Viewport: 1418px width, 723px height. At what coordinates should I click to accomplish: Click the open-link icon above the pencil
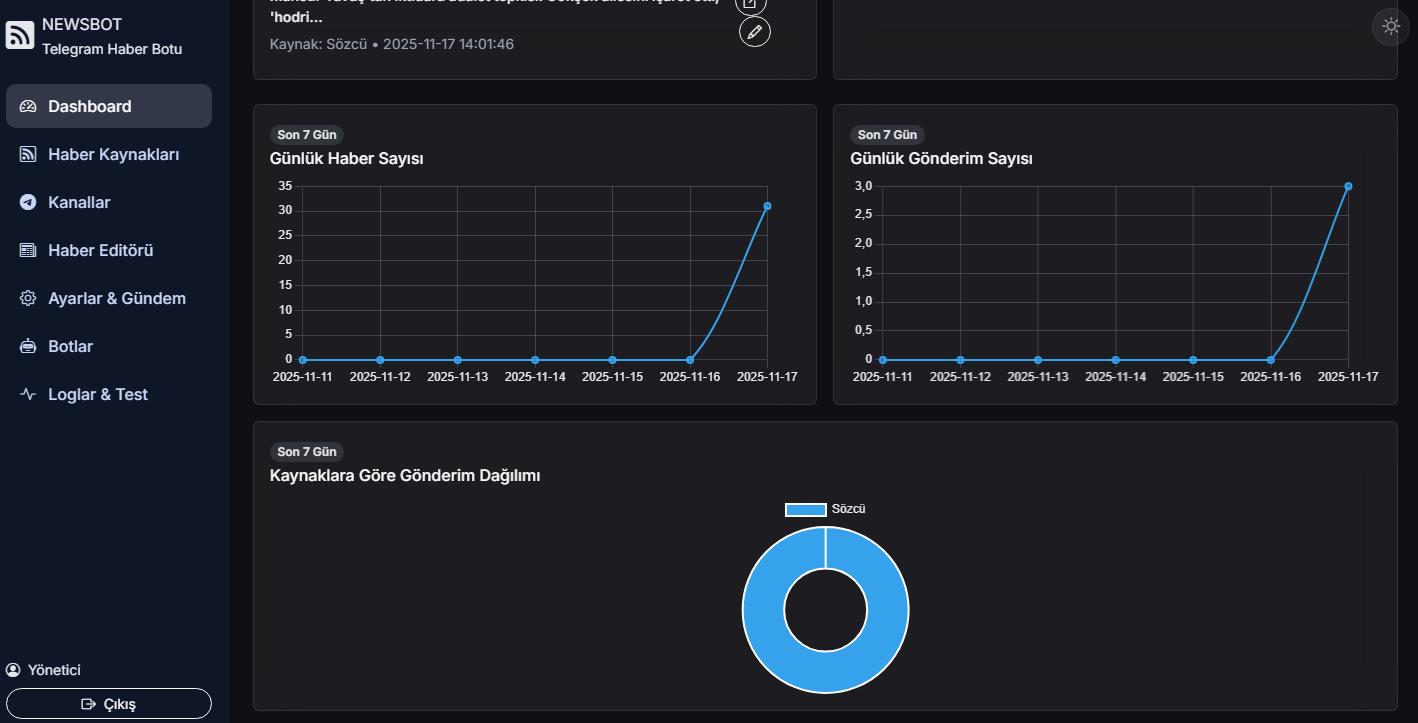point(751,4)
